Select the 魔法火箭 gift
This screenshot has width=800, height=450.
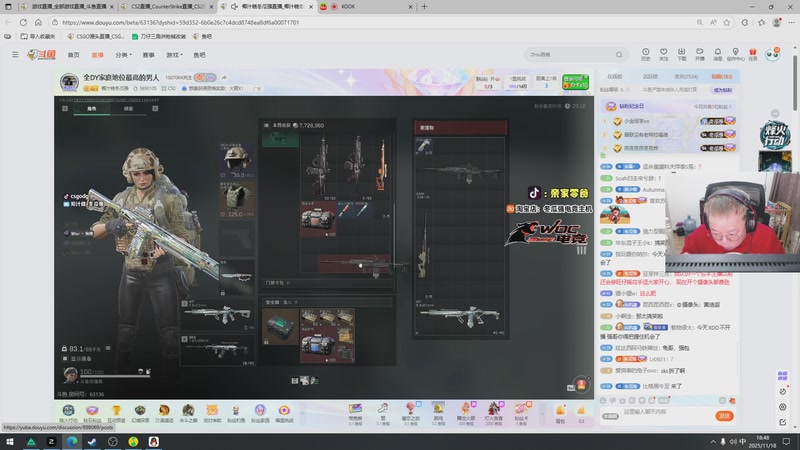465,413
